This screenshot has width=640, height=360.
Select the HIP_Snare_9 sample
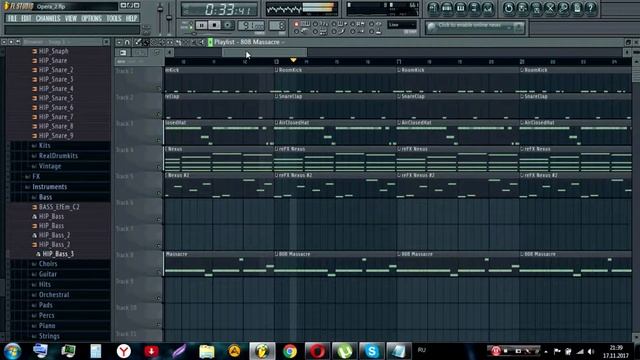tap(56, 136)
